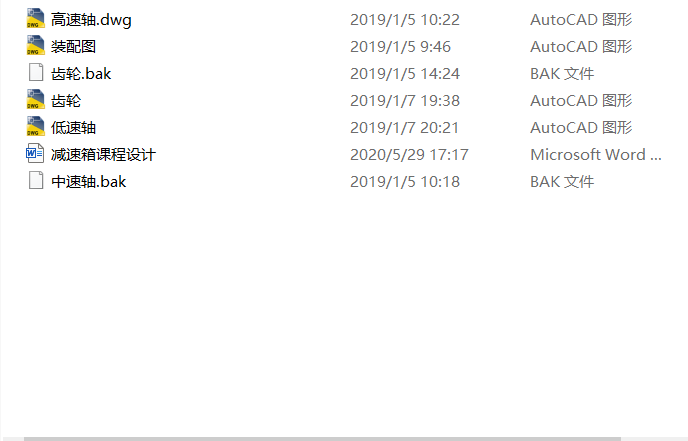Select the Word icon for 减速箱课程设计
The image size is (688, 441).
click(x=36, y=154)
